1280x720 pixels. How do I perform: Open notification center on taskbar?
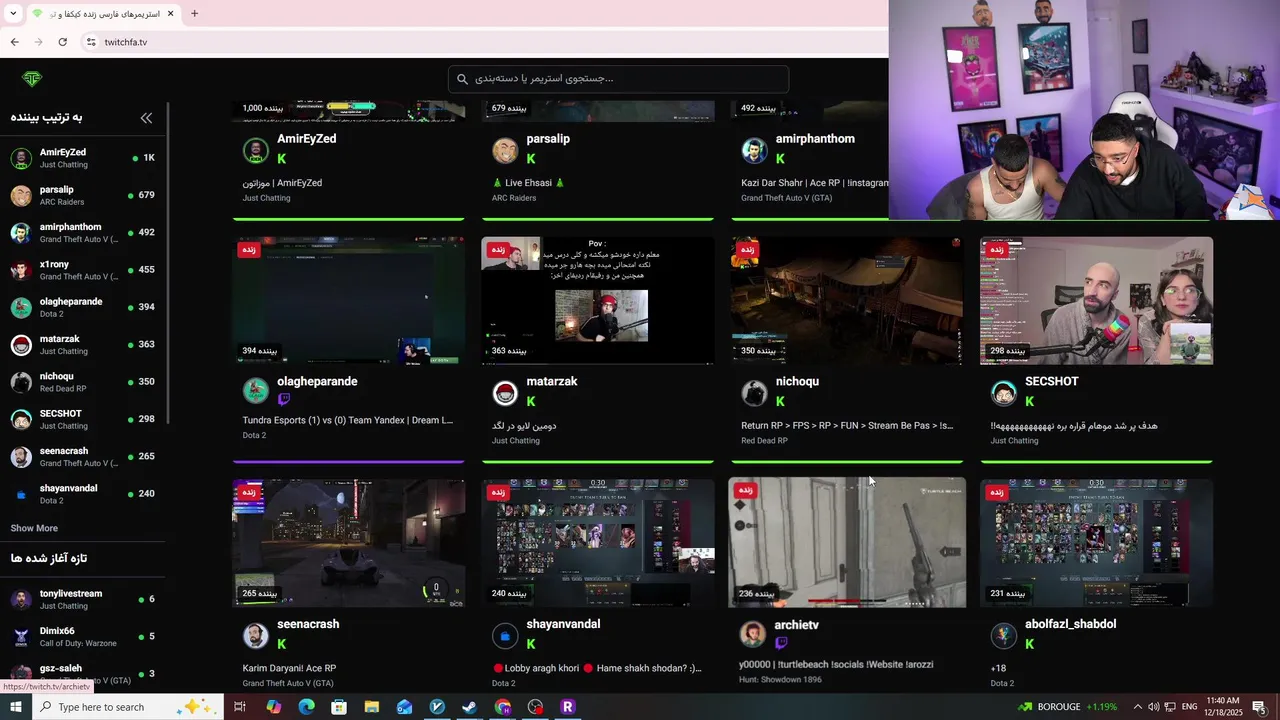pyautogui.click(x=1259, y=707)
